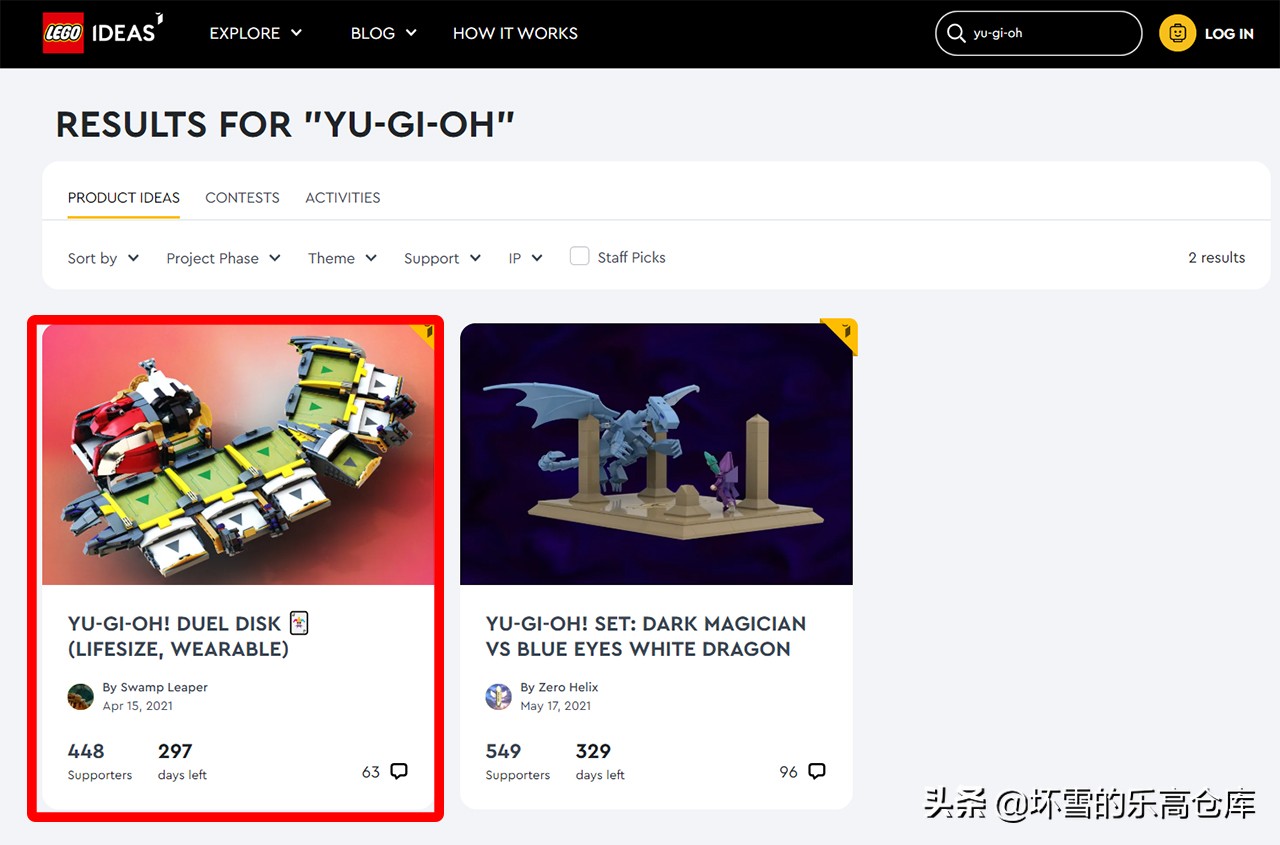Open the How It Works page
The height and width of the screenshot is (845, 1280).
coord(515,33)
